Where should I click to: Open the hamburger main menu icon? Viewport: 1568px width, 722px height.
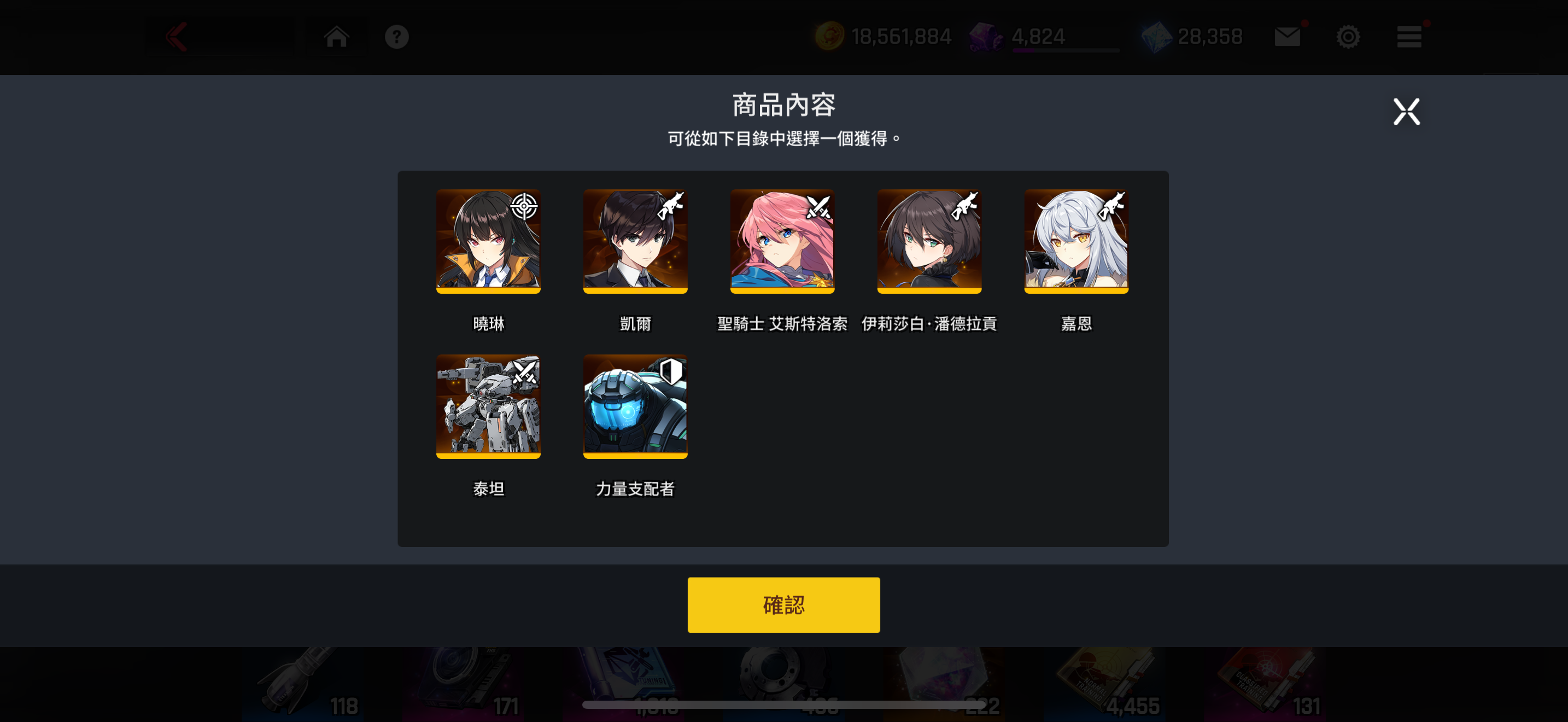pos(1408,37)
